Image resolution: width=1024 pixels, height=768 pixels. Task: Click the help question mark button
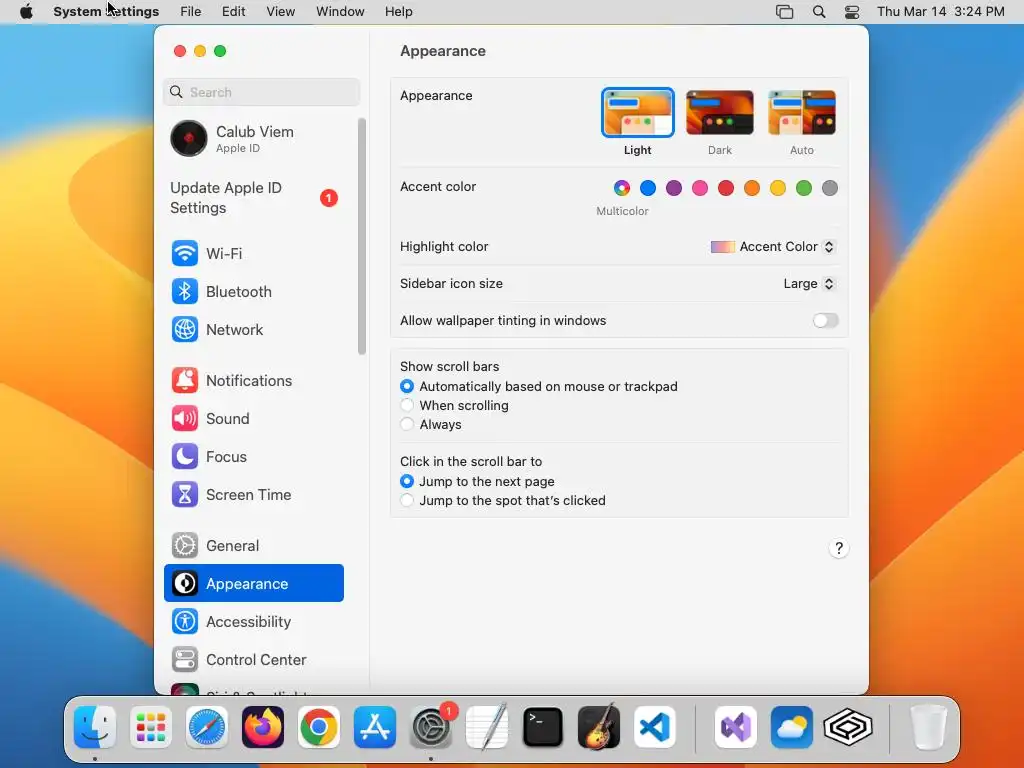839,548
